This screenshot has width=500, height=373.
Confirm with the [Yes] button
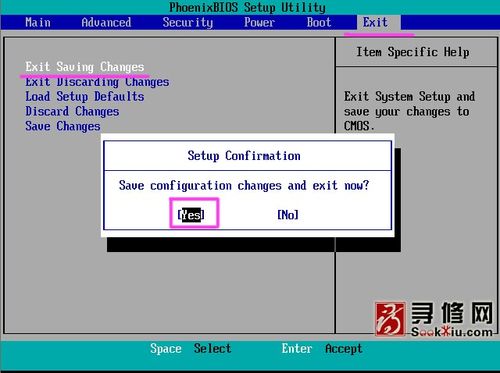[191, 214]
